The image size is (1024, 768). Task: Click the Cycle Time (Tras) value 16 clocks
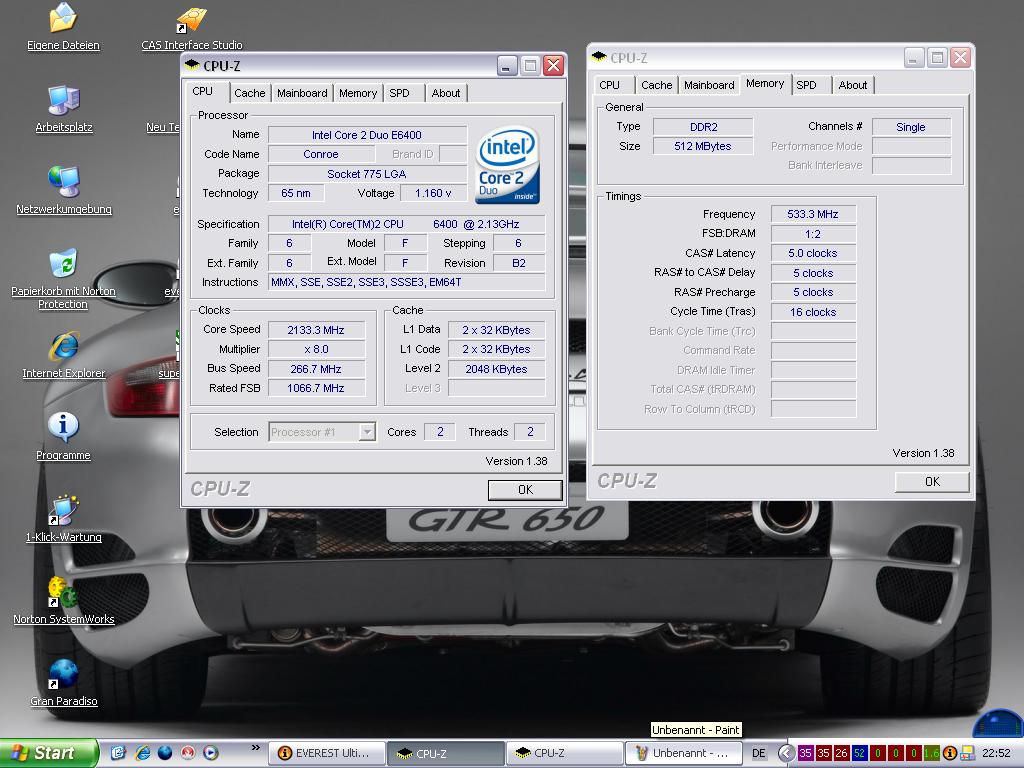[813, 312]
